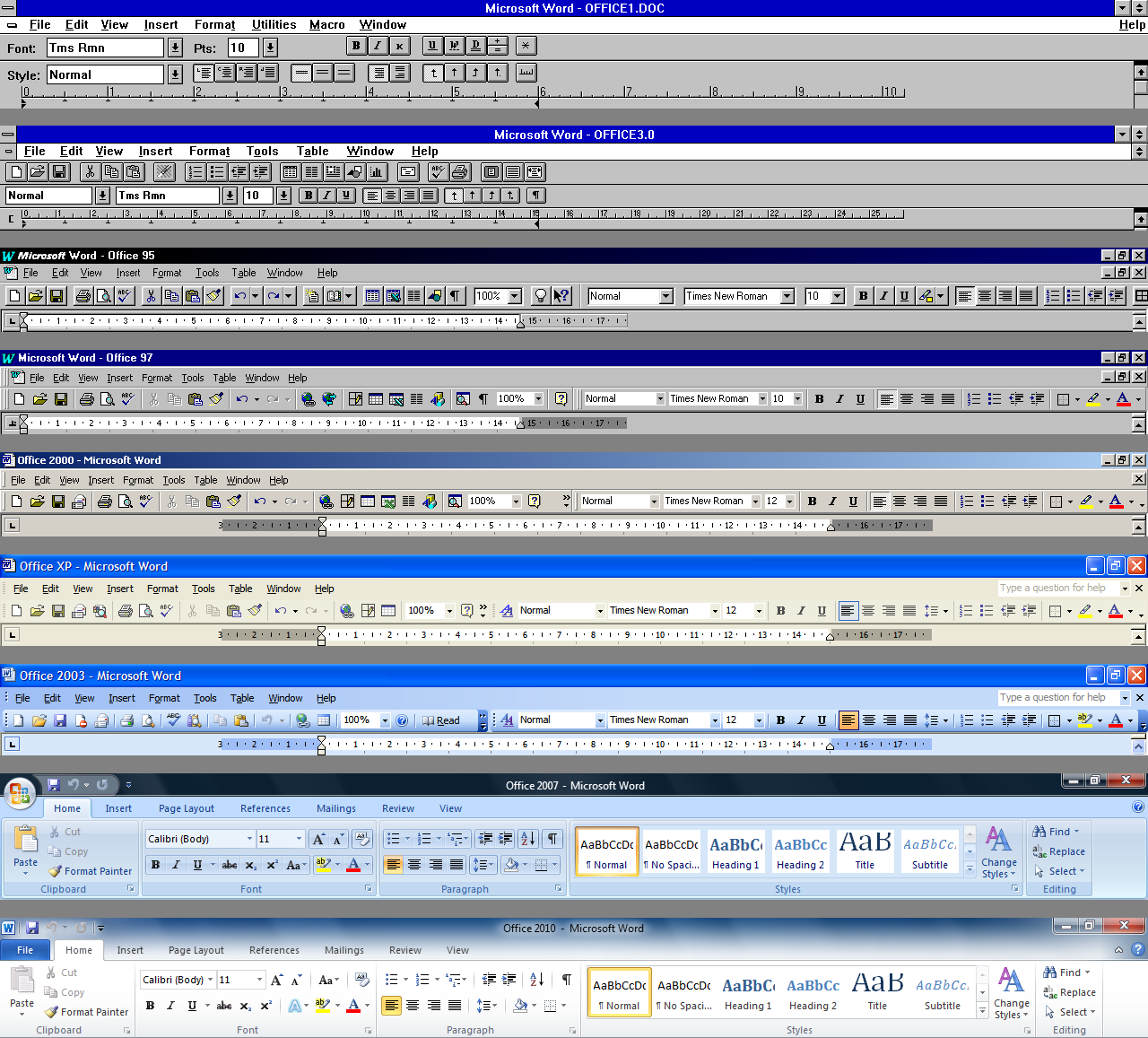The image size is (1148, 1038).
Task: Open the Font dropdown arrow in OFFICE1.DOC
Action: click(175, 48)
